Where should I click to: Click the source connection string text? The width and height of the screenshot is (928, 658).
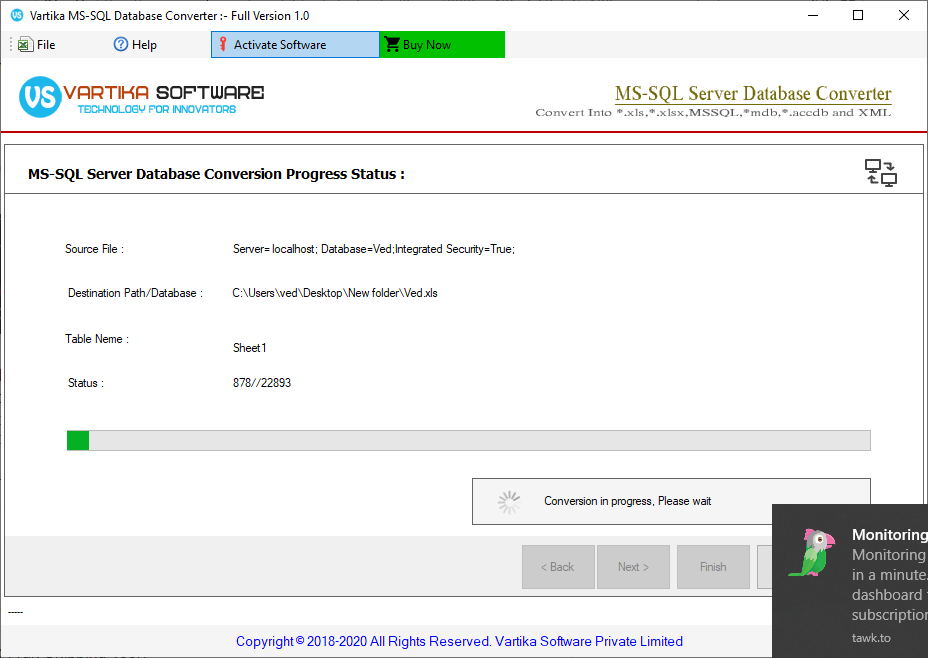pyautogui.click(x=374, y=249)
